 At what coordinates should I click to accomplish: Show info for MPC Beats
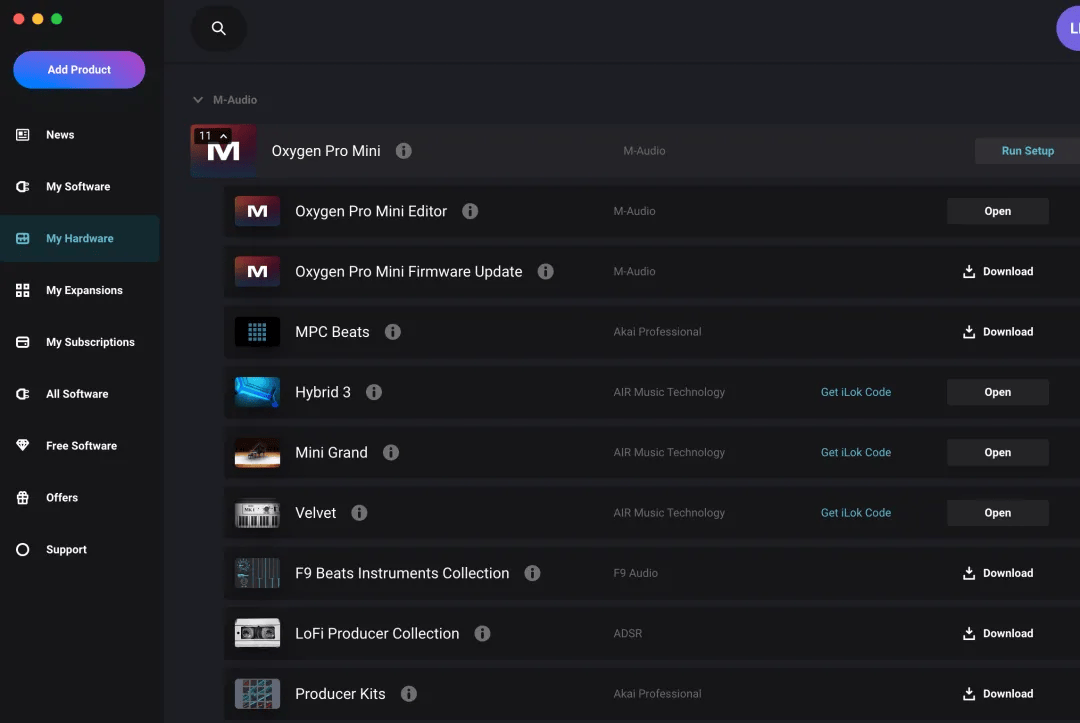pos(393,332)
